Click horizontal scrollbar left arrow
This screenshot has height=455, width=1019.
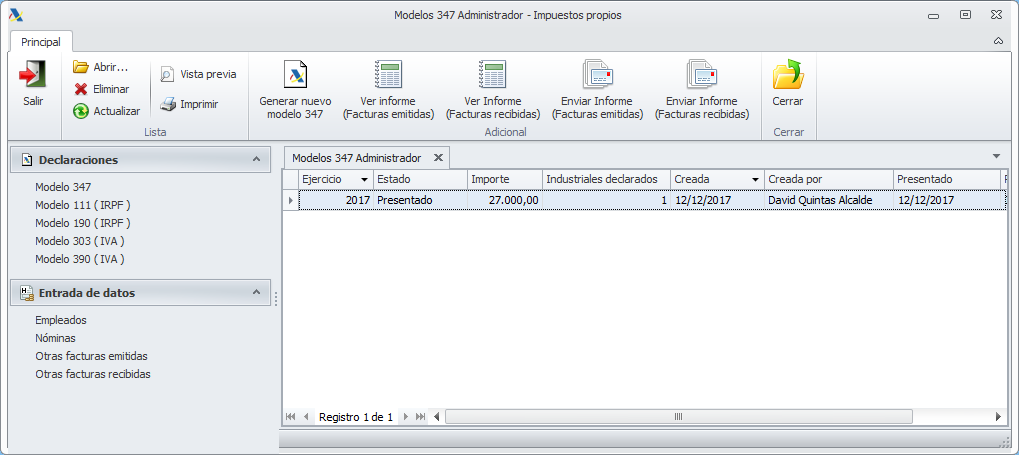click(x=437, y=417)
